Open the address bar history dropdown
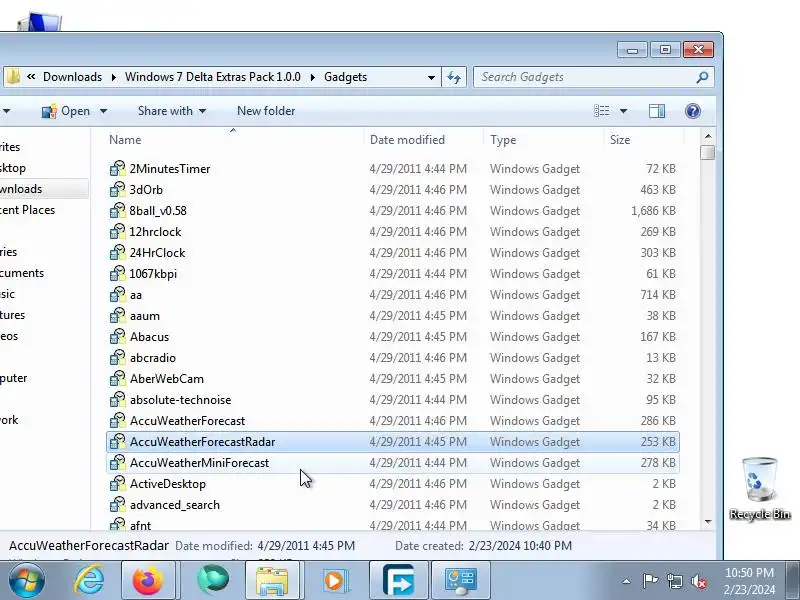The height and width of the screenshot is (600, 800). point(431,78)
